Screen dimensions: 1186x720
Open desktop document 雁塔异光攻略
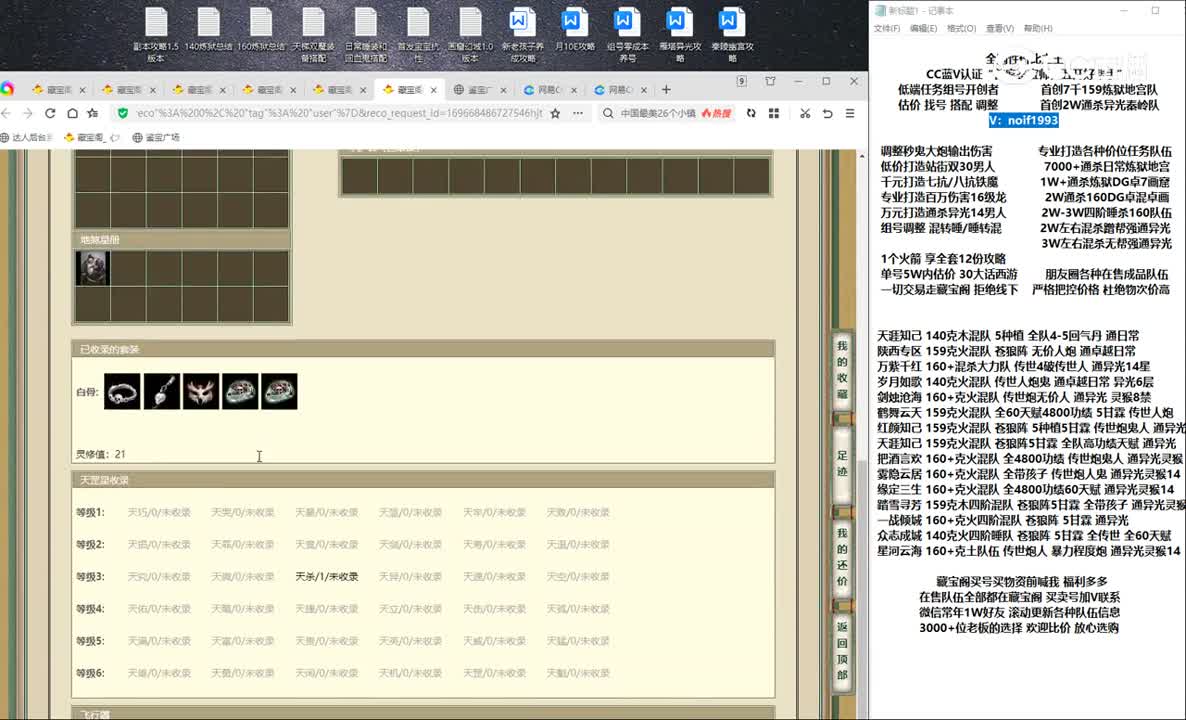[x=679, y=34]
